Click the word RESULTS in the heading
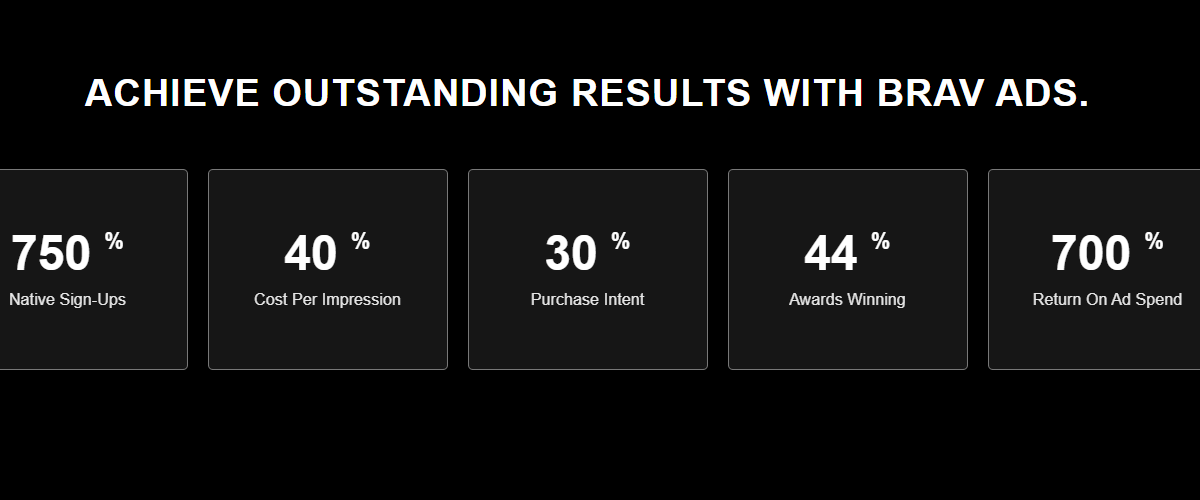 click(660, 93)
